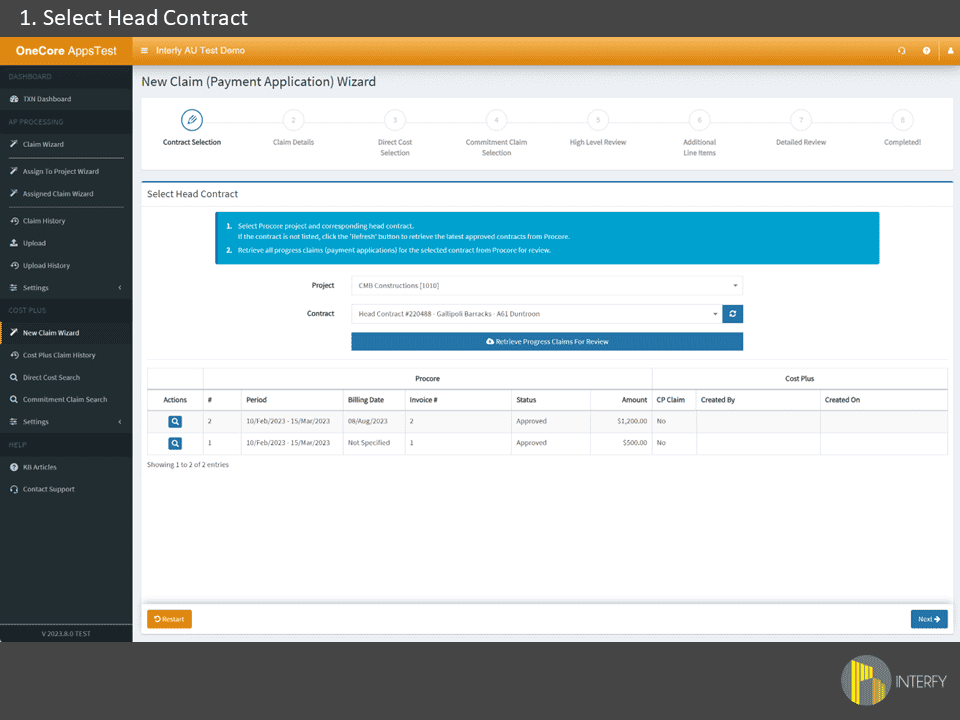The width and height of the screenshot is (960, 720).
Task: Open Claim Wizard under AP Processing
Action: click(43, 144)
